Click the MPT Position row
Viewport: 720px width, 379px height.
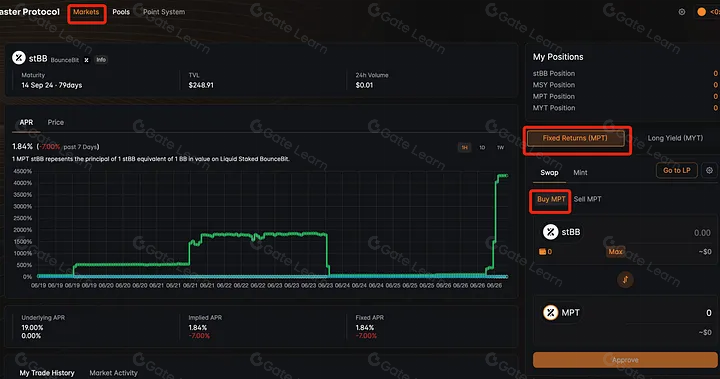[625, 96]
